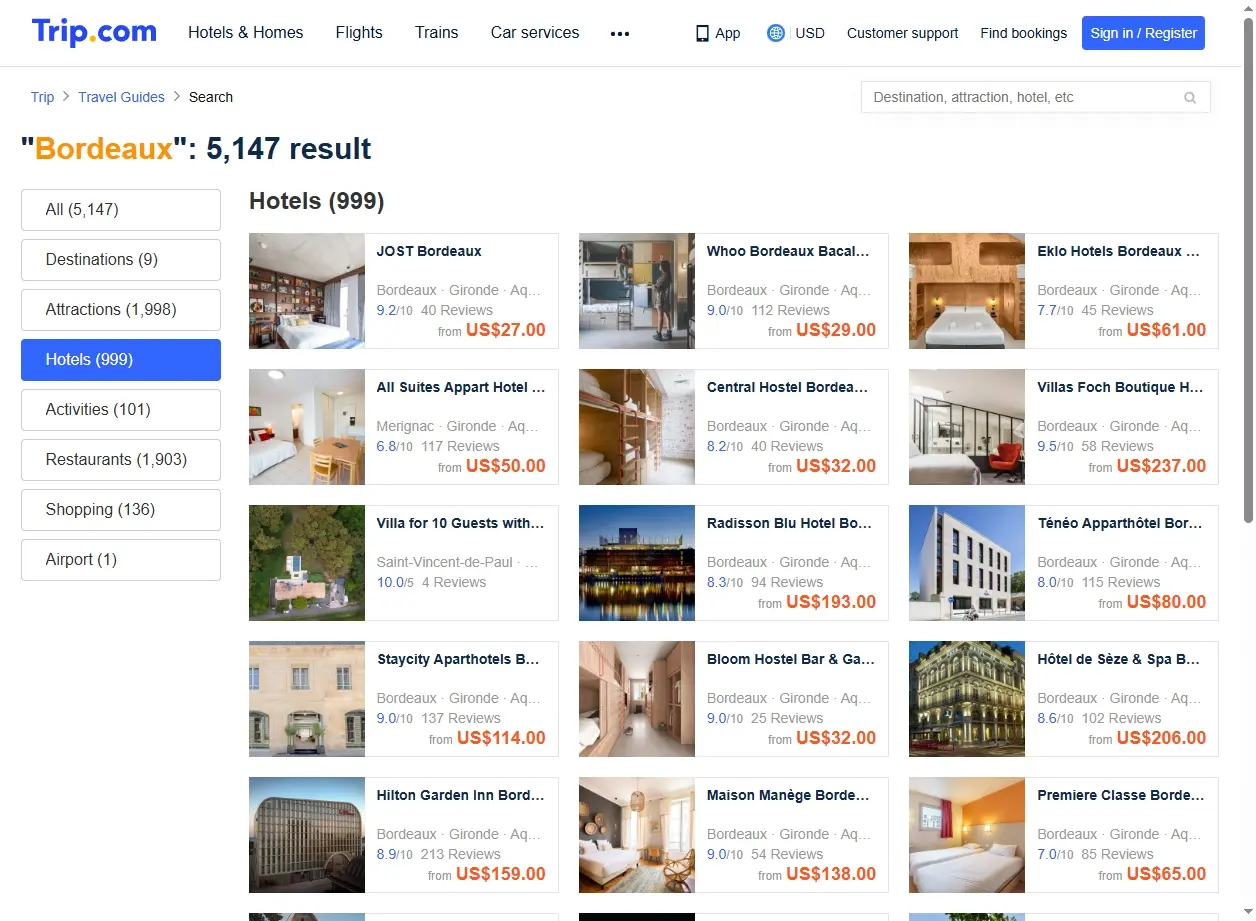Open Flights menu item
This screenshot has height=921, width=1256.
pyautogui.click(x=359, y=33)
